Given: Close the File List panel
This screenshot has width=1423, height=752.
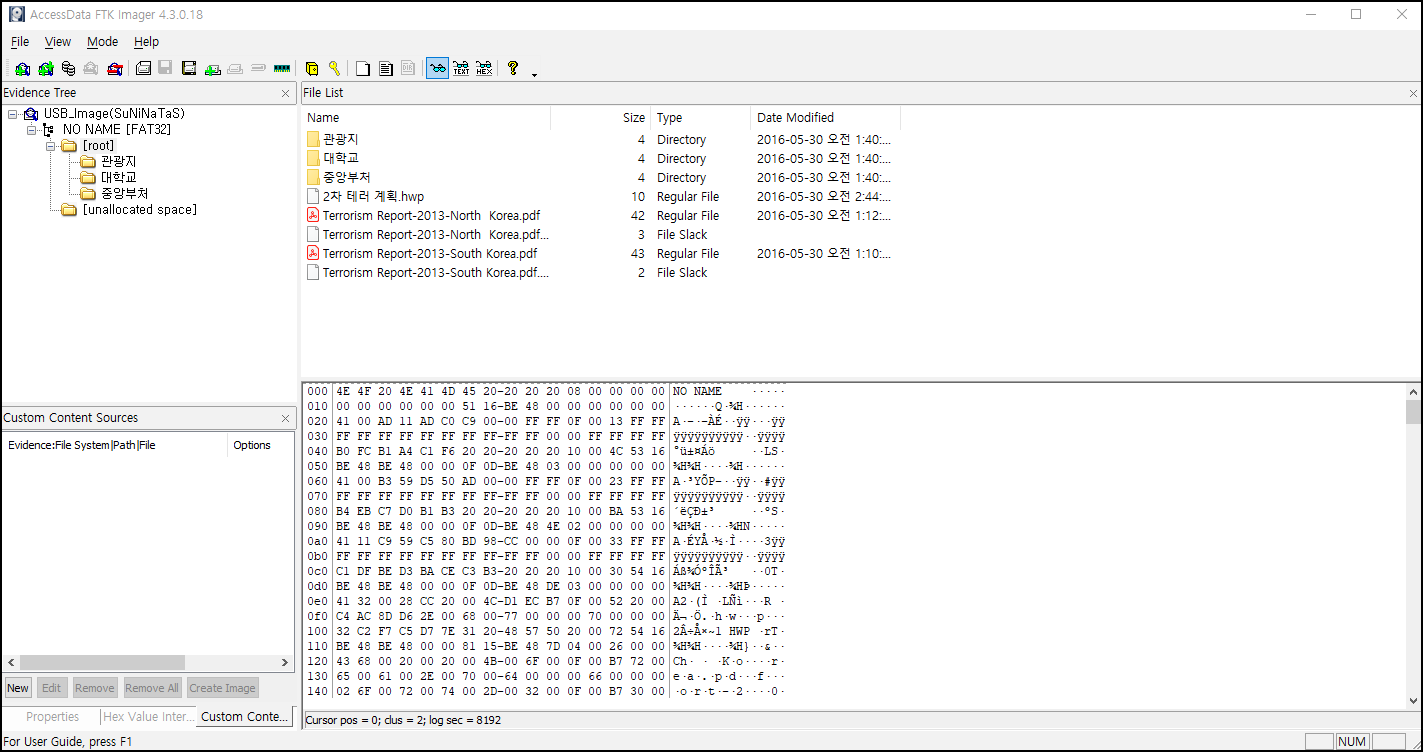Looking at the screenshot, I should [1413, 93].
